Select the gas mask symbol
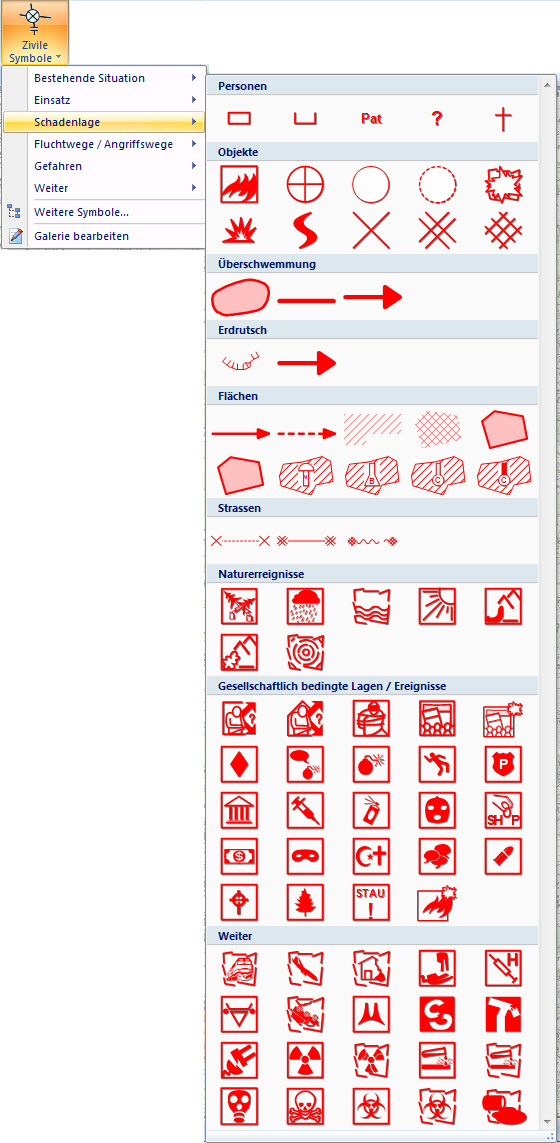 click(x=239, y=1107)
